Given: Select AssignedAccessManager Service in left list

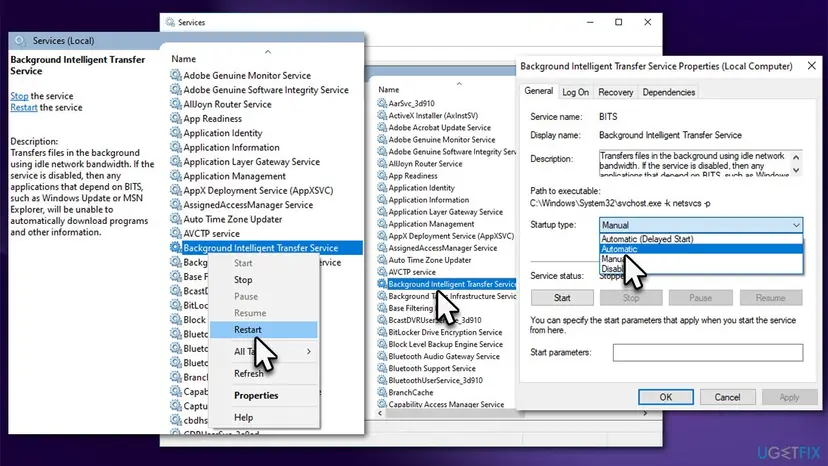Looking at the screenshot, I should (248, 204).
